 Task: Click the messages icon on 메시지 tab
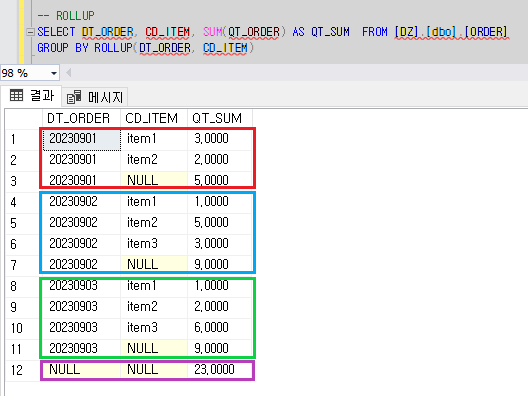(x=74, y=97)
